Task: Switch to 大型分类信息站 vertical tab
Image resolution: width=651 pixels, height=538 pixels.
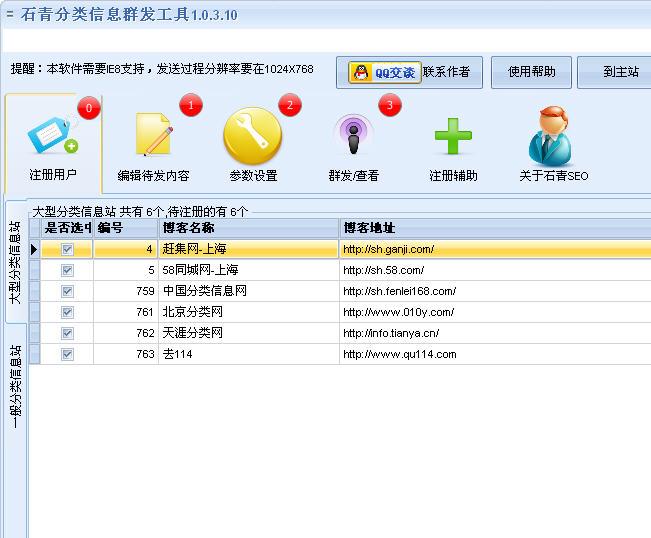Action: point(16,262)
